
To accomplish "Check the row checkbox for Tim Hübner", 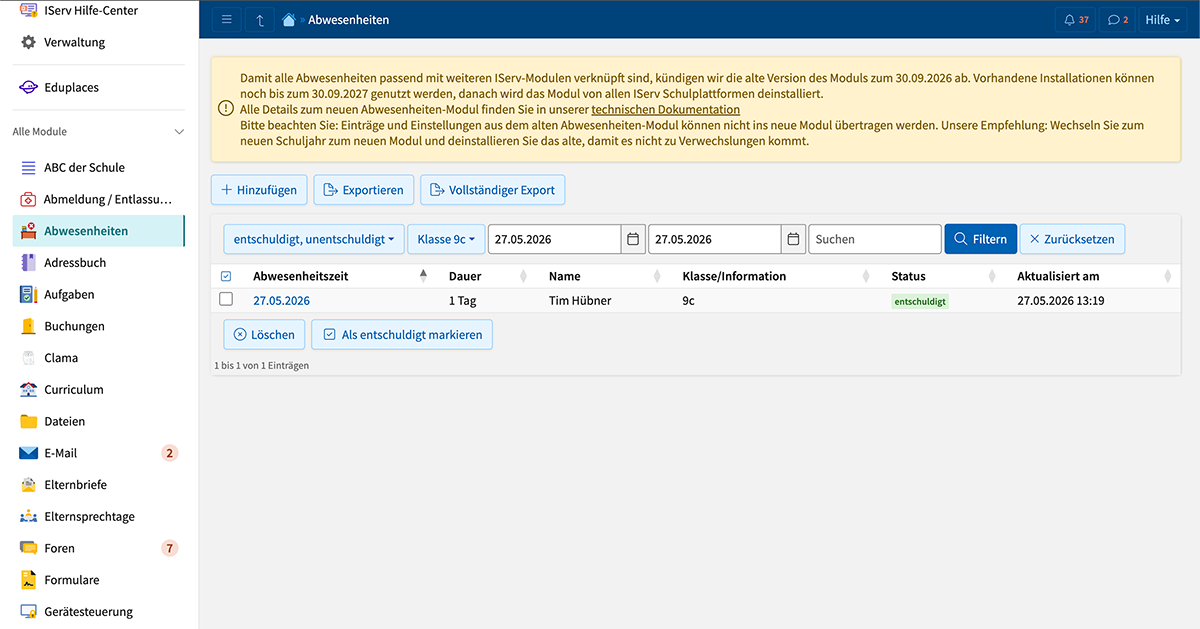I will point(226,299).
